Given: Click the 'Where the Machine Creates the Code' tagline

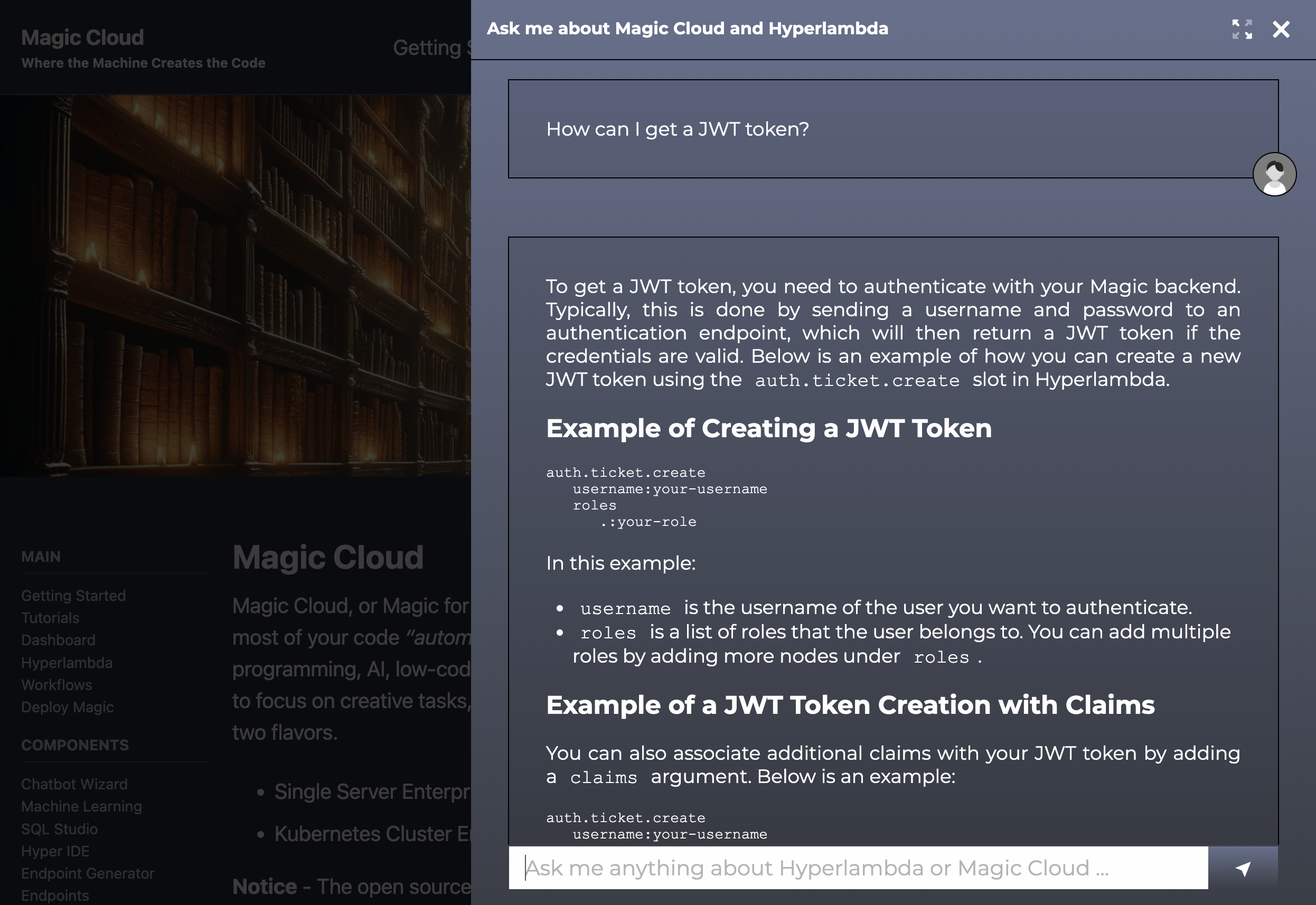Looking at the screenshot, I should click(143, 63).
